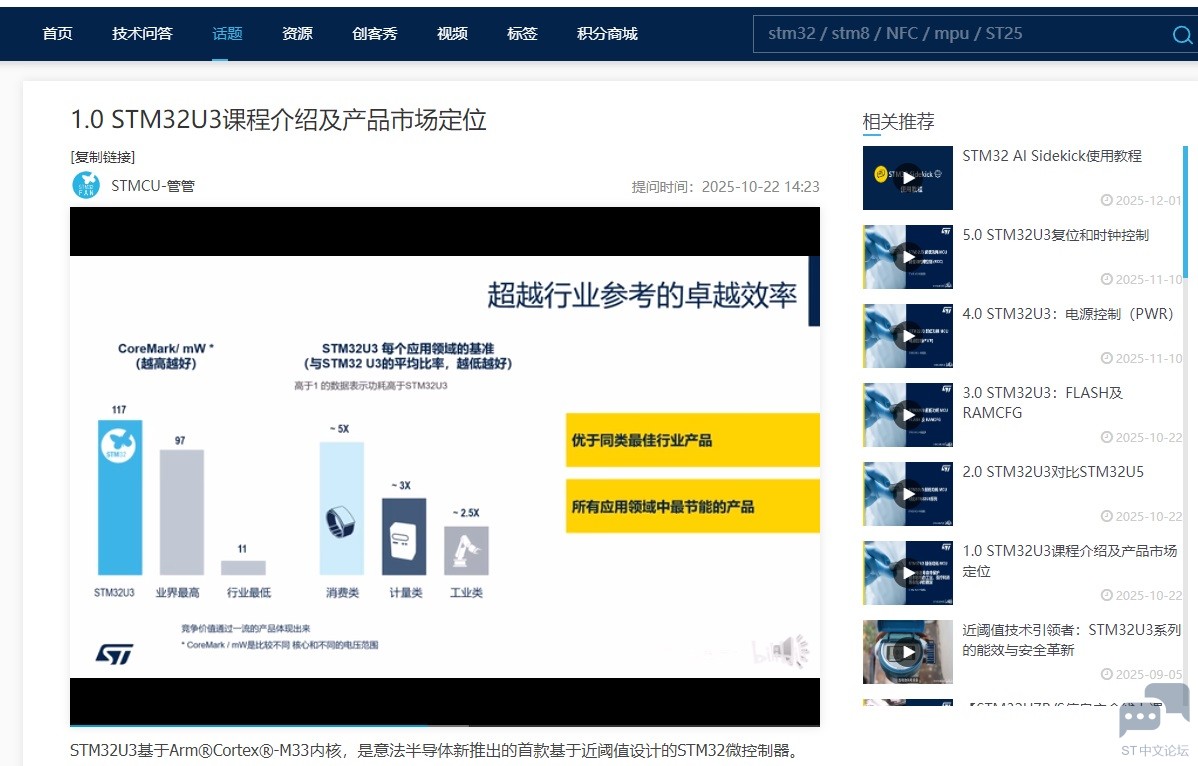Play the 4.0 电源控制 PWR video thumbnail
Viewport: 1198px width, 766px height.
point(908,336)
